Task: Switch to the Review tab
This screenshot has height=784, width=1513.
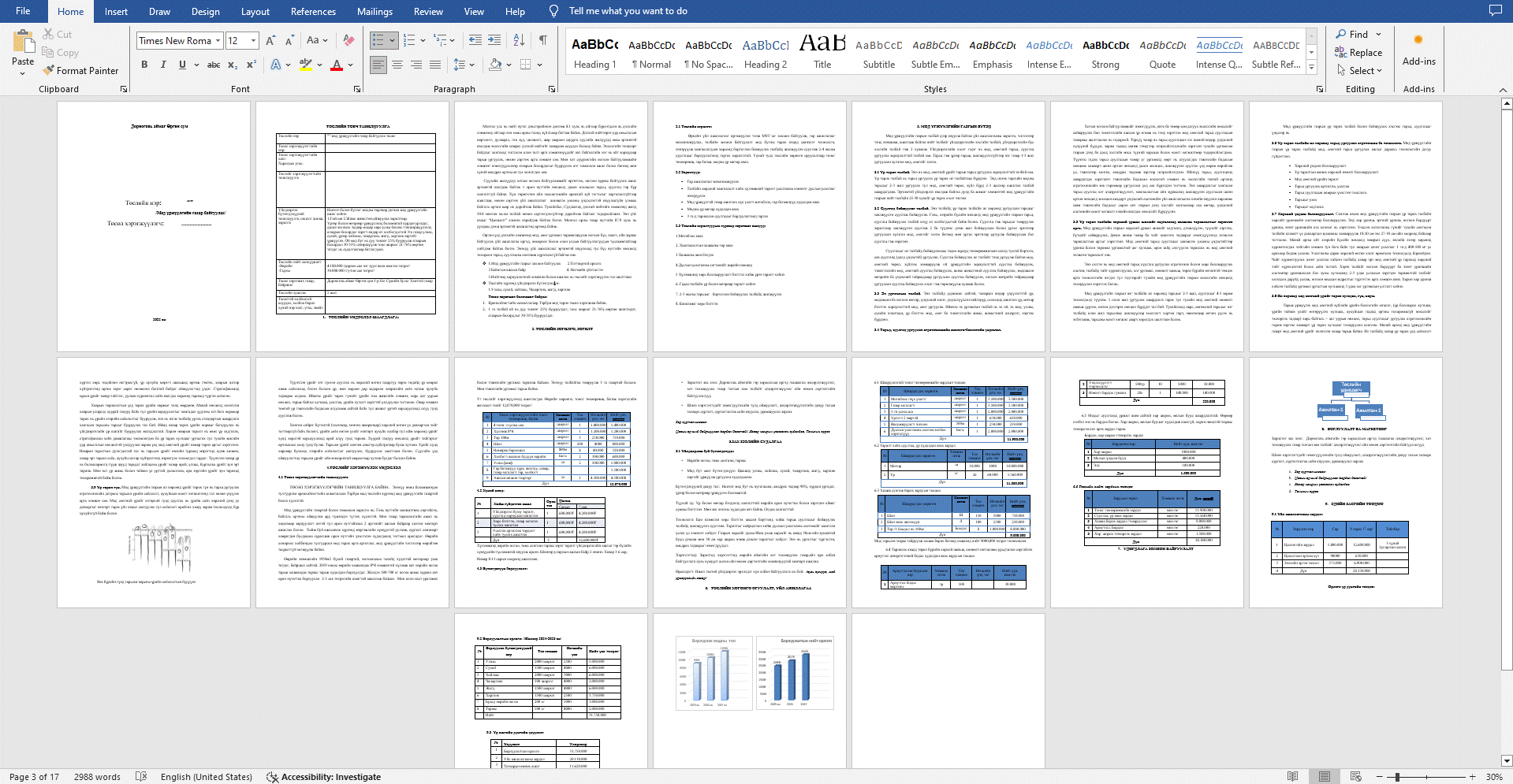Action: (428, 11)
